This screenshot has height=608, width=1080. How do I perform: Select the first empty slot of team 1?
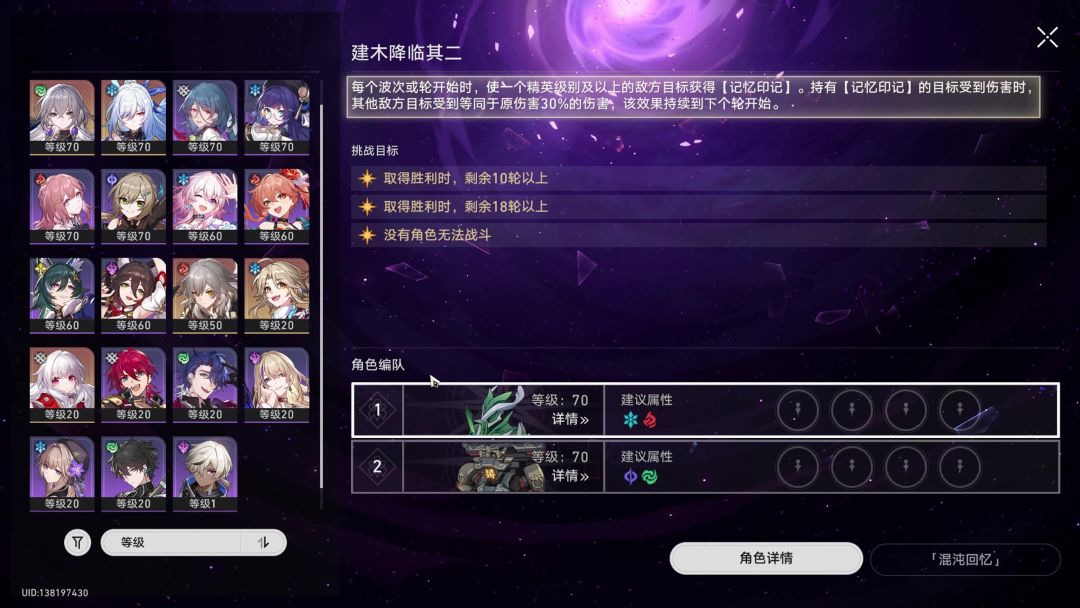tap(798, 410)
